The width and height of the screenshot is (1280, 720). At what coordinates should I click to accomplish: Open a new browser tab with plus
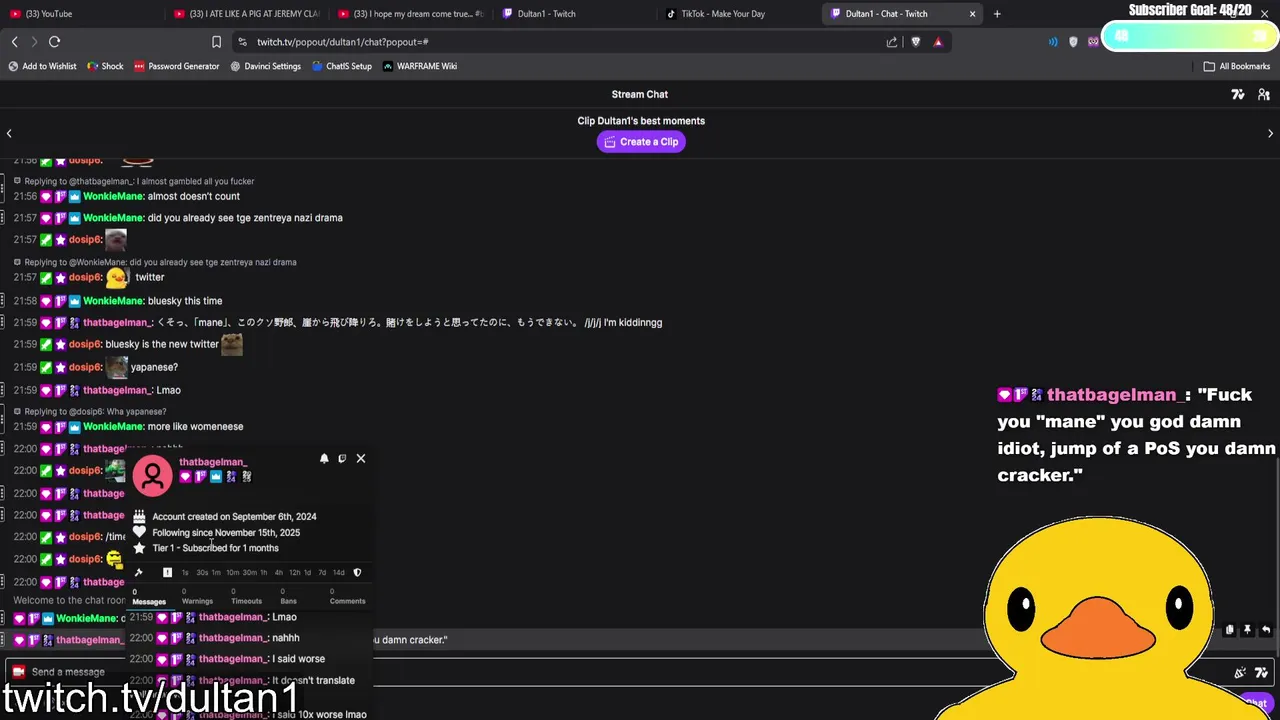click(x=997, y=14)
